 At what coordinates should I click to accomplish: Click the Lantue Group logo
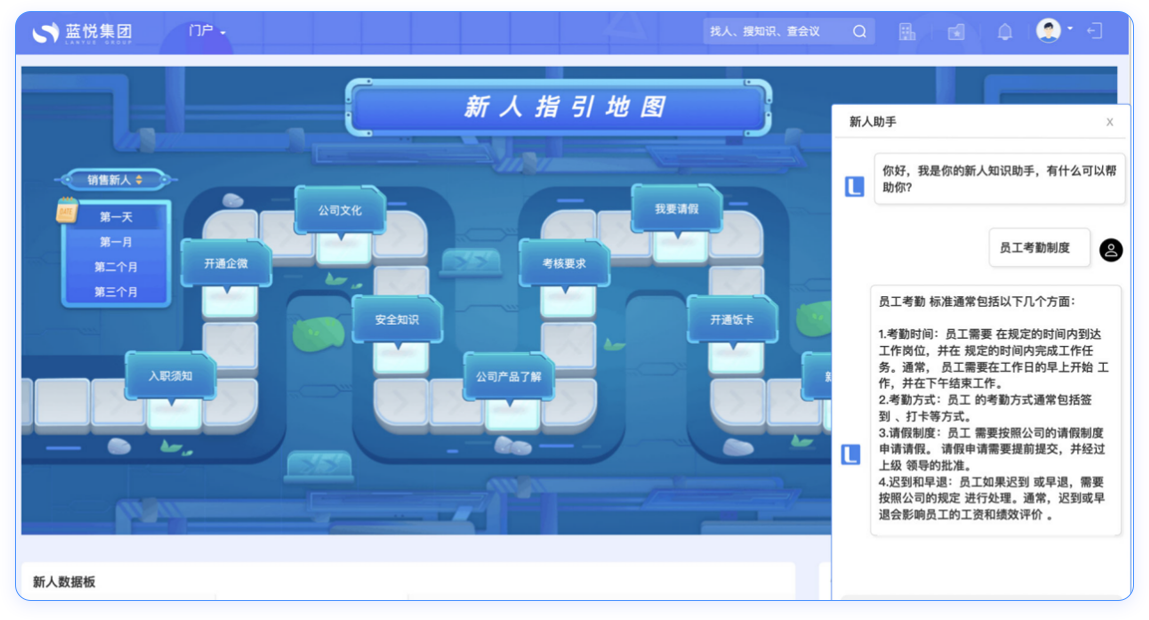(82, 32)
